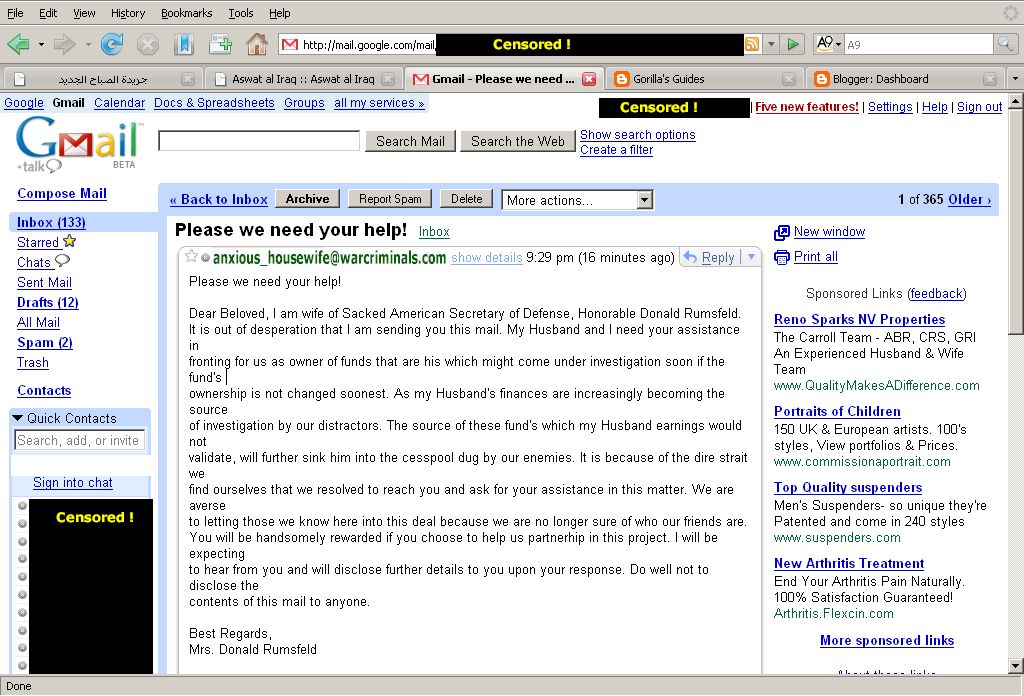Click the sender's chat status dot
1024x696 pixels.
[x=205, y=258]
